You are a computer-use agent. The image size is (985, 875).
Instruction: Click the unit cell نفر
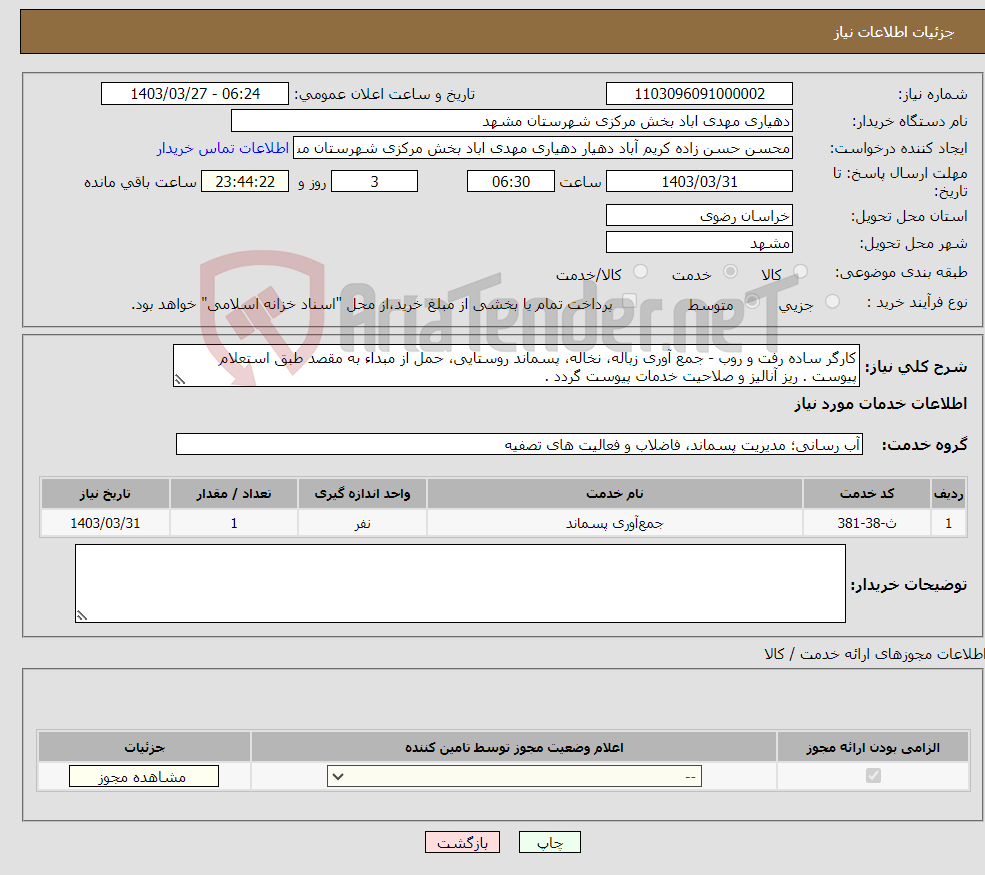pos(362,523)
